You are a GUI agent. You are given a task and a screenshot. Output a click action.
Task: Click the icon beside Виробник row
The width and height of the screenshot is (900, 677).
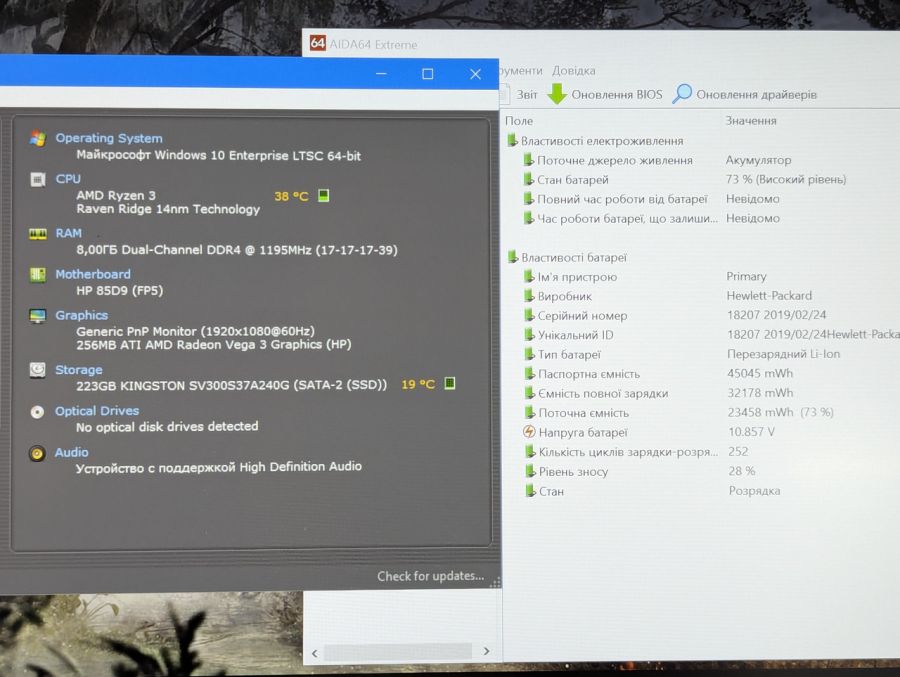click(x=529, y=296)
